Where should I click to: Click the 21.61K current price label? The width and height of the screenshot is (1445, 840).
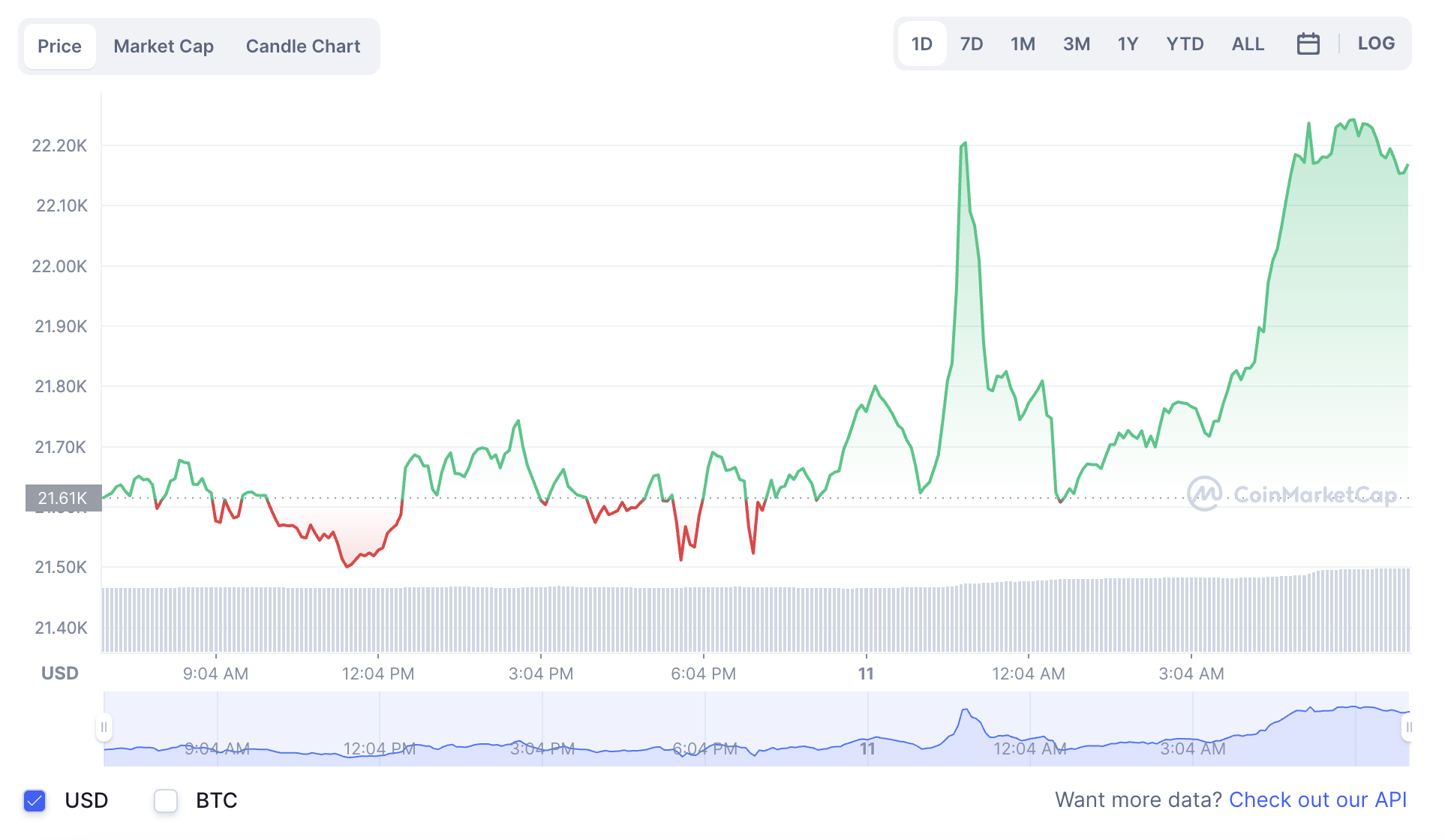(62, 497)
